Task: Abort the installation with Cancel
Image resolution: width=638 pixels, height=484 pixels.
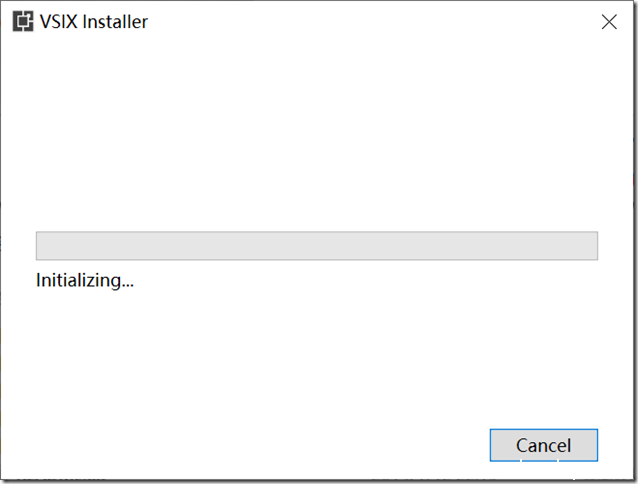Action: [x=543, y=445]
